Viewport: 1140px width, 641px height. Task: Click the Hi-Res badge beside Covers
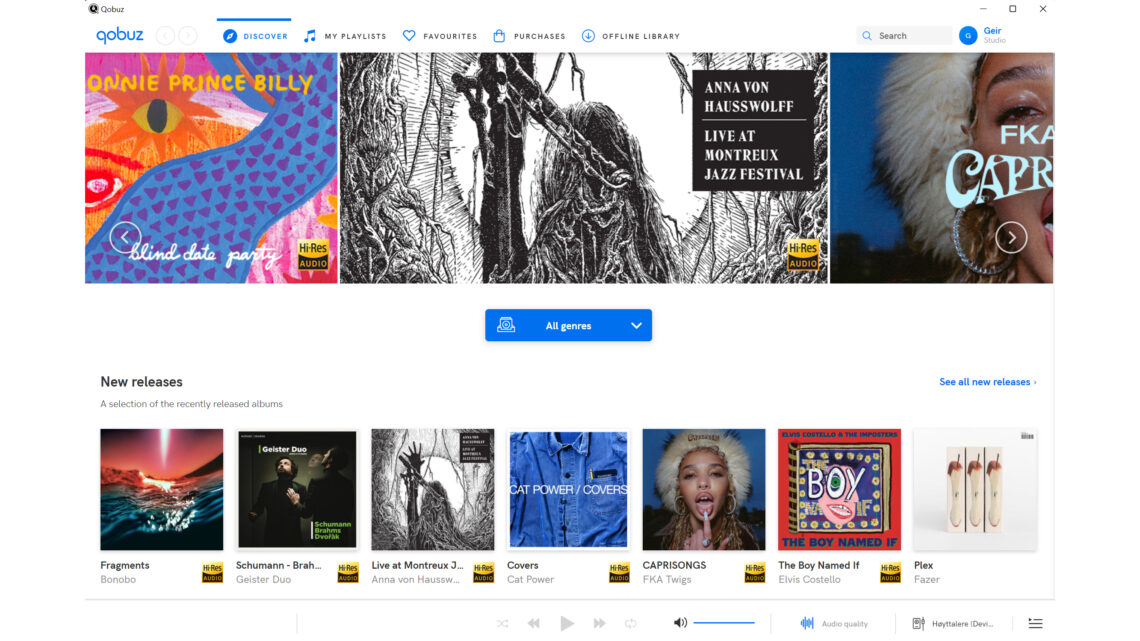619,573
